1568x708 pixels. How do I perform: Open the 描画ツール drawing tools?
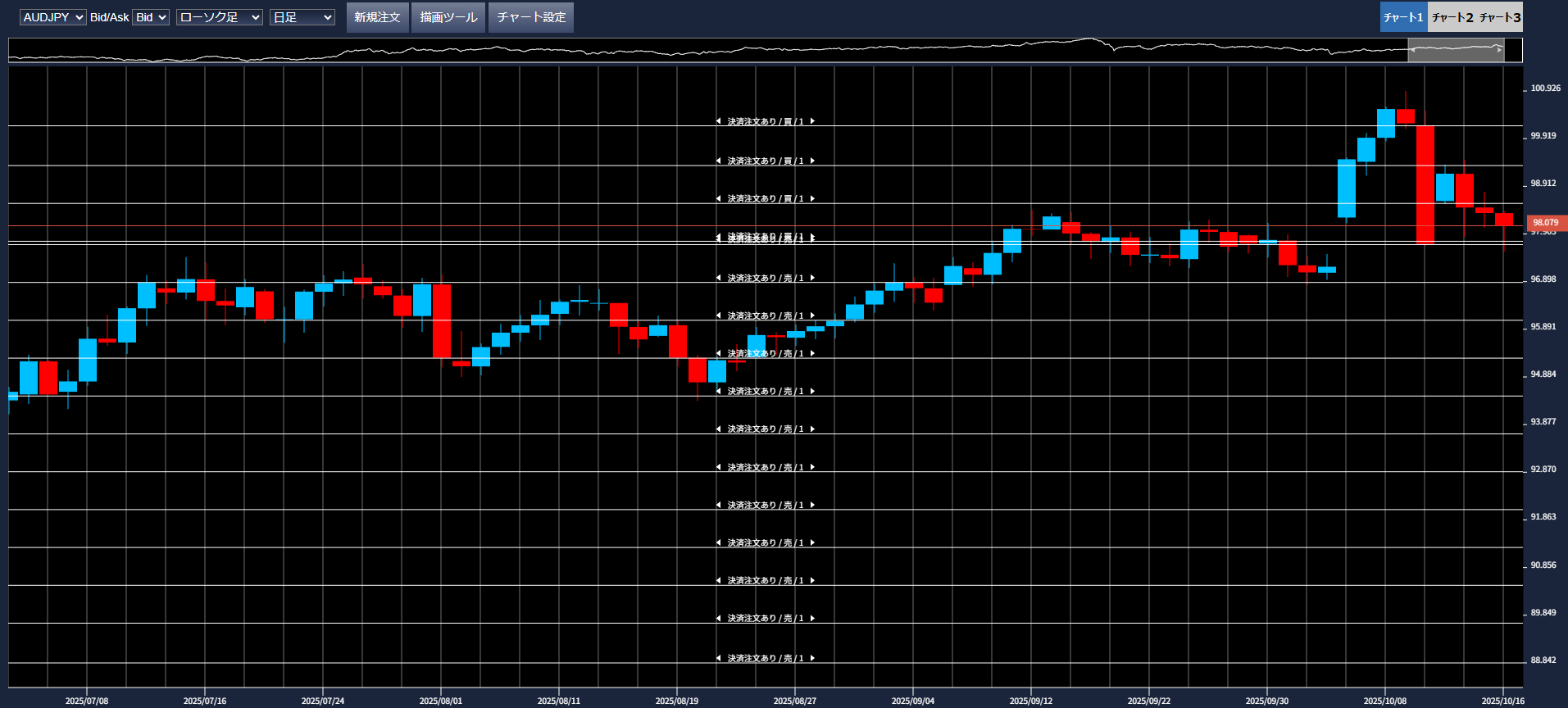(448, 17)
